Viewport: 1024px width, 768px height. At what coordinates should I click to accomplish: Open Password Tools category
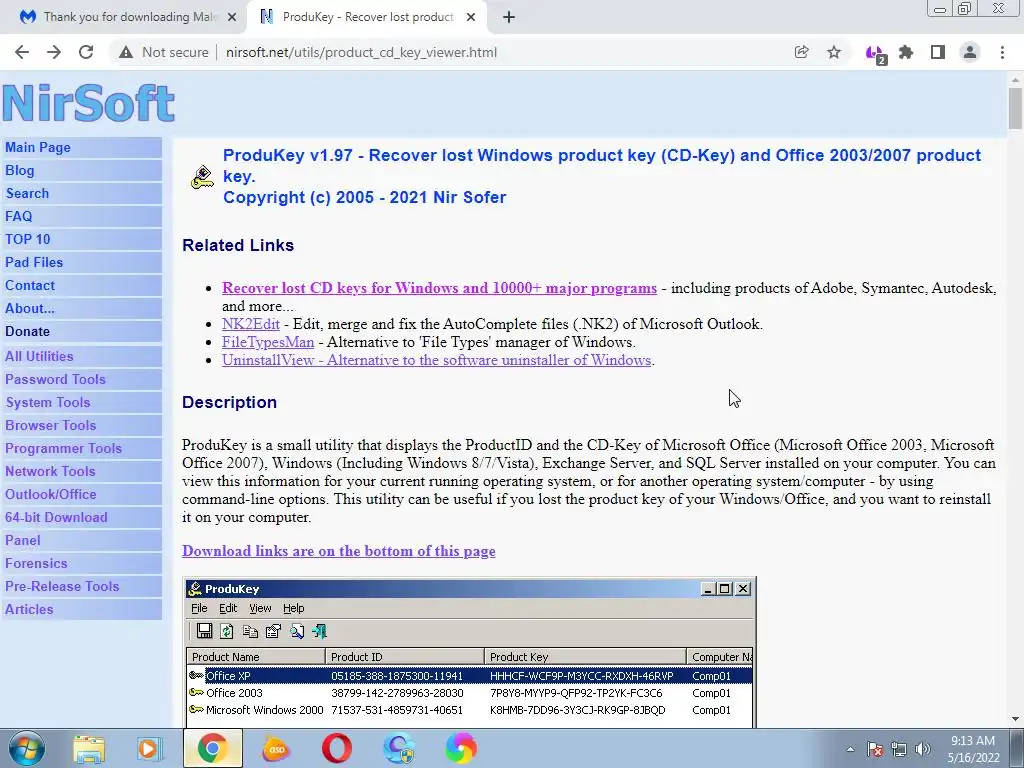(x=56, y=379)
